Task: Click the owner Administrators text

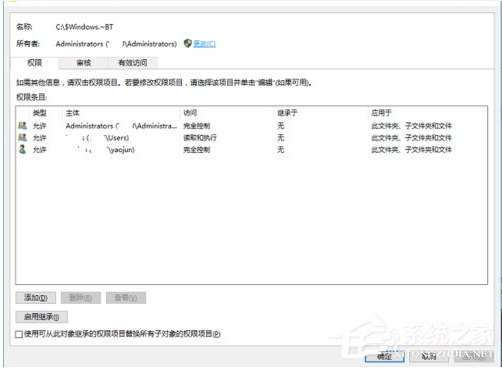Action: (x=116, y=44)
